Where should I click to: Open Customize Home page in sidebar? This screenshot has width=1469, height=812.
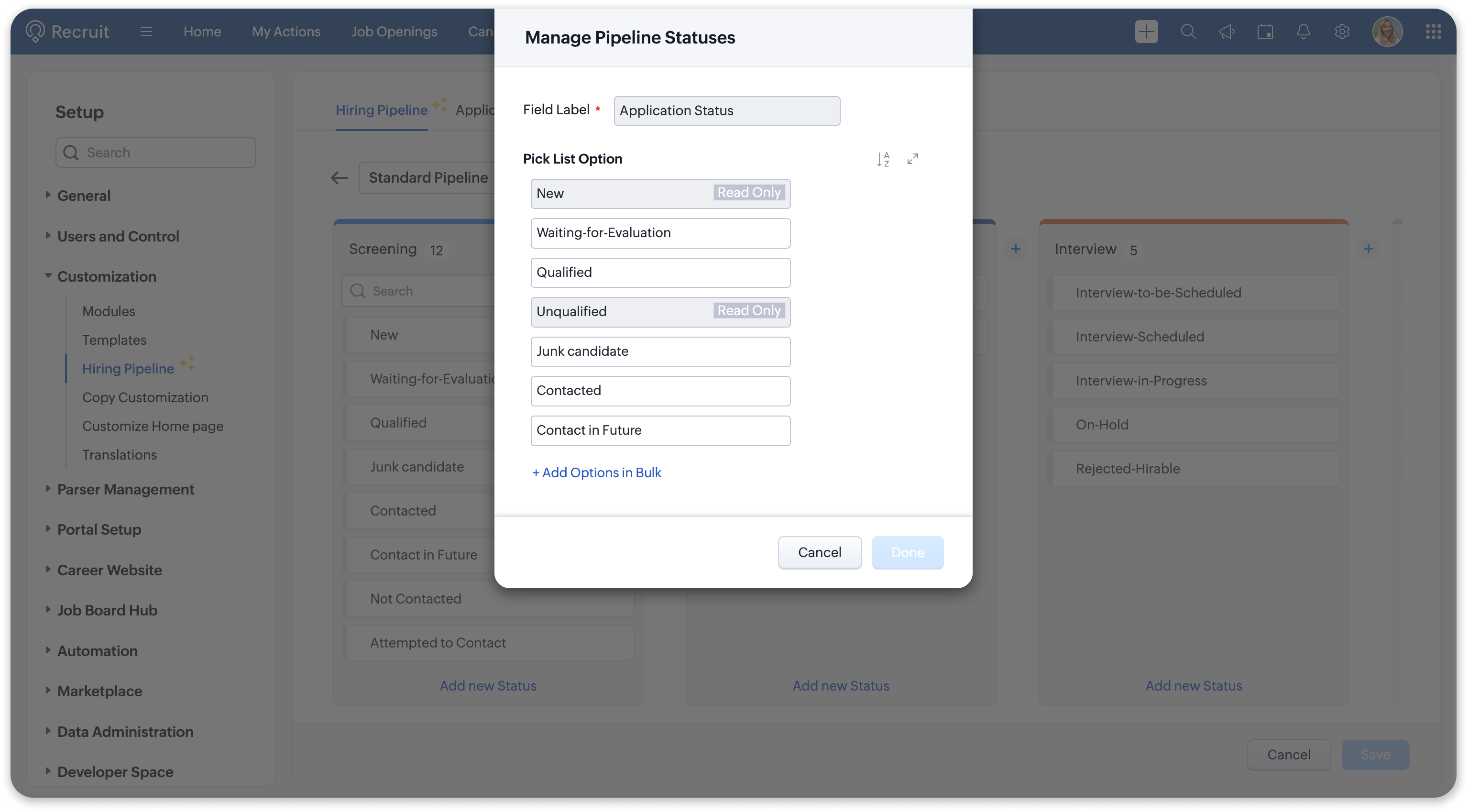coord(153,426)
